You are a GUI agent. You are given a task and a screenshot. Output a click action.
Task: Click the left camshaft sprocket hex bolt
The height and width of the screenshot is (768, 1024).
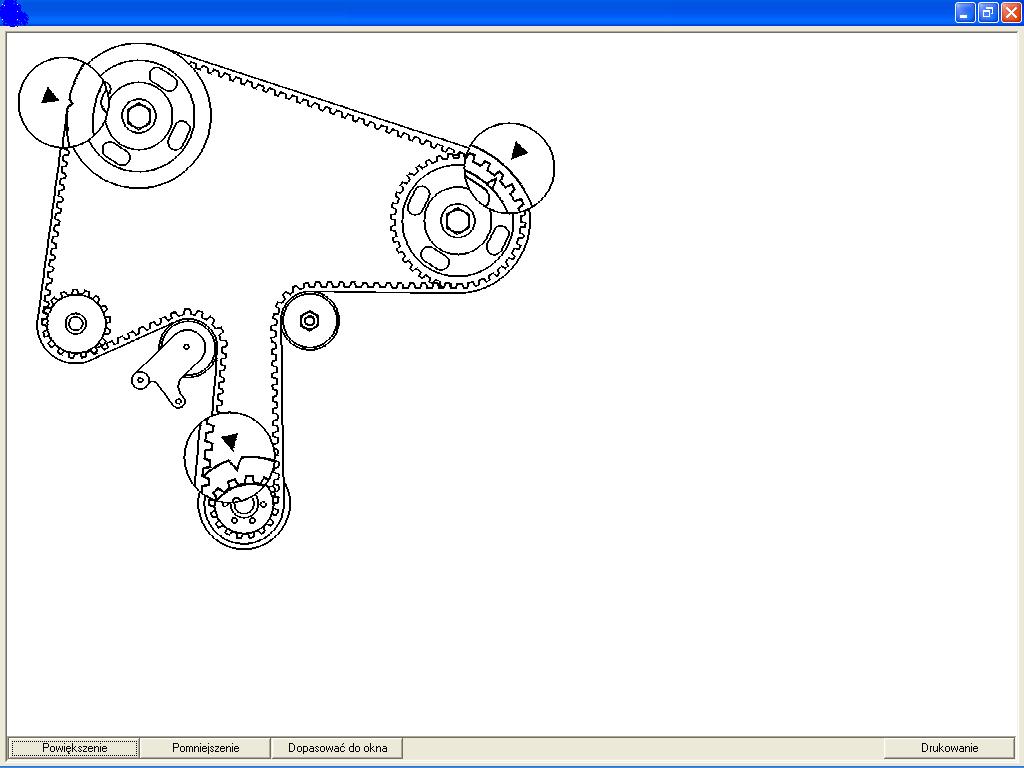[x=138, y=115]
